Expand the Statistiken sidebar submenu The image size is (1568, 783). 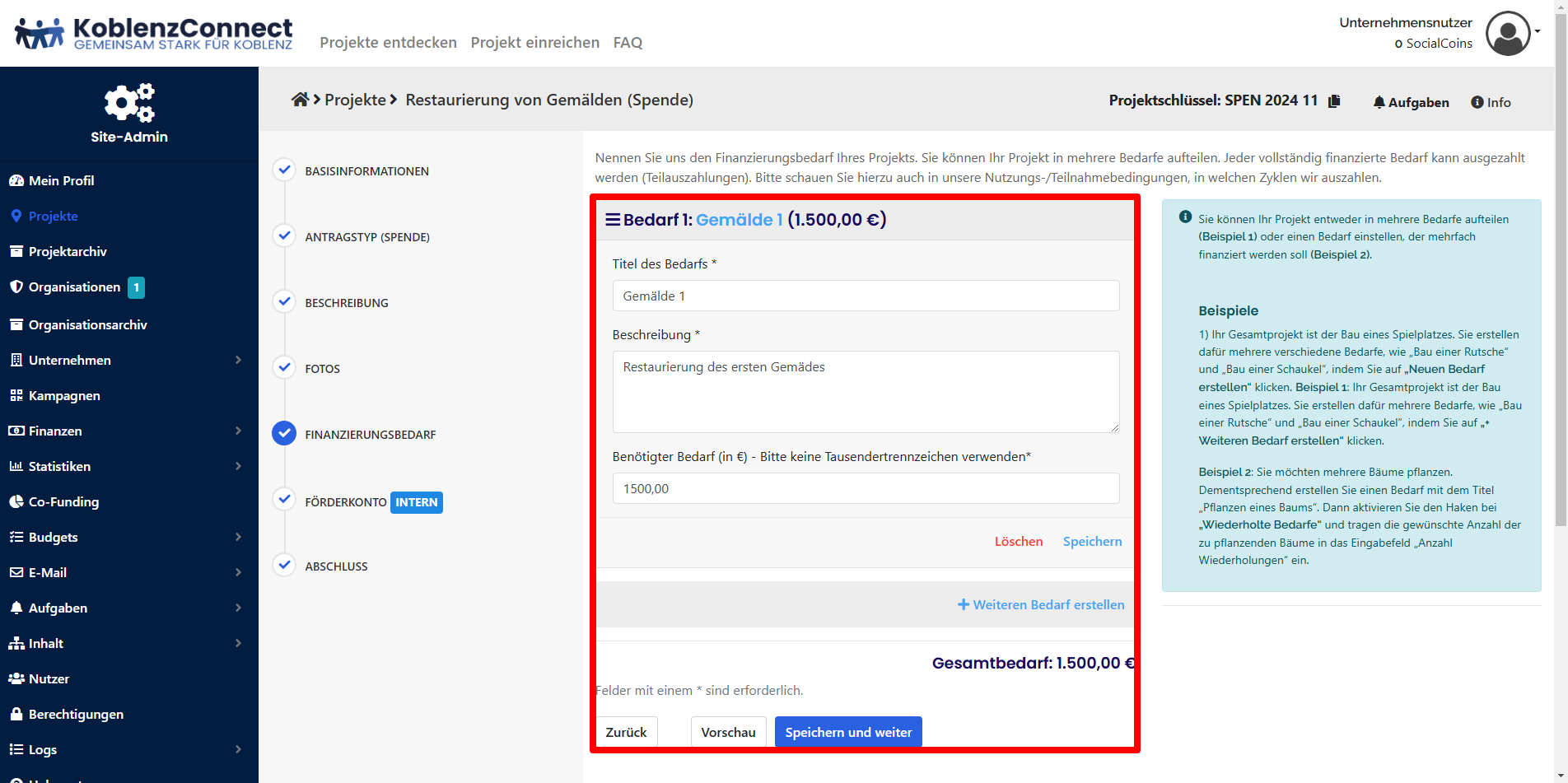238,466
